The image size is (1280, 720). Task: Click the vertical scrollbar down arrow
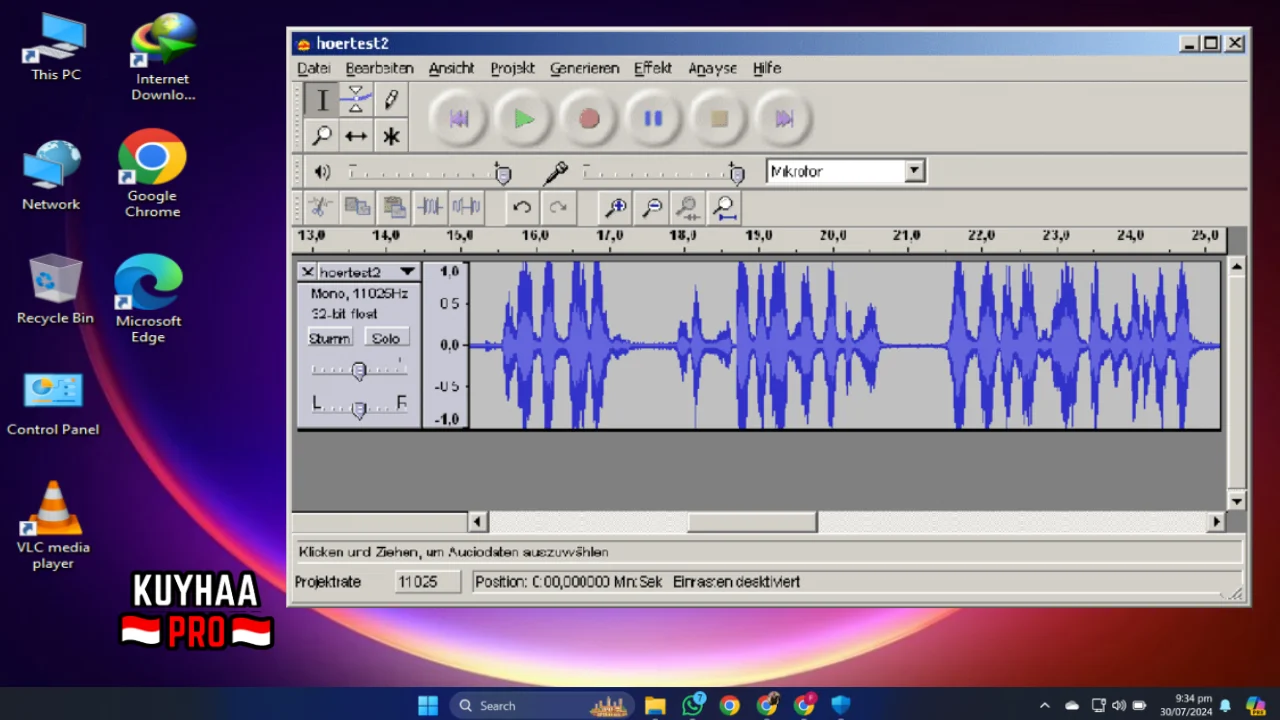1237,501
